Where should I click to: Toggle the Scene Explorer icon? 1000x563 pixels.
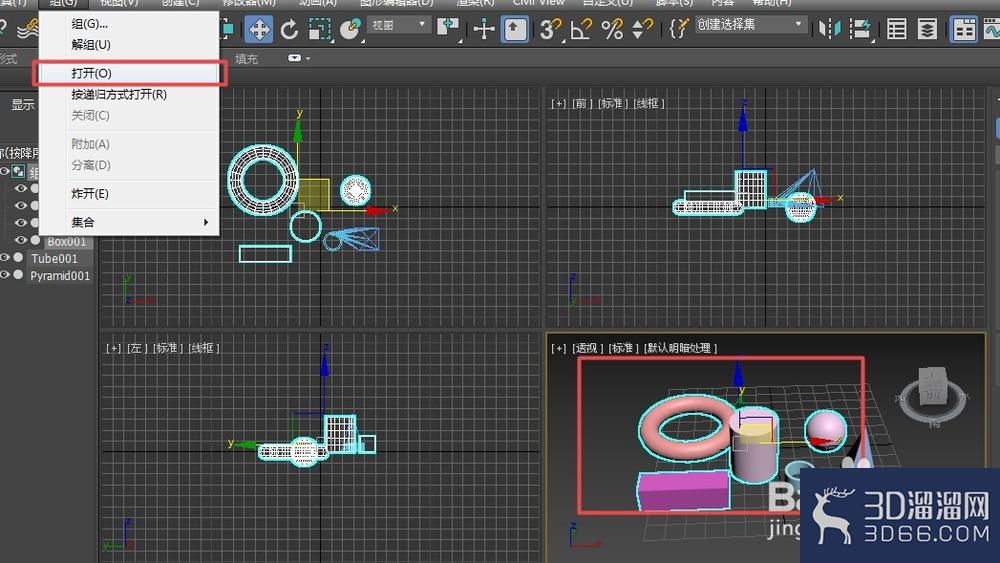(897, 29)
